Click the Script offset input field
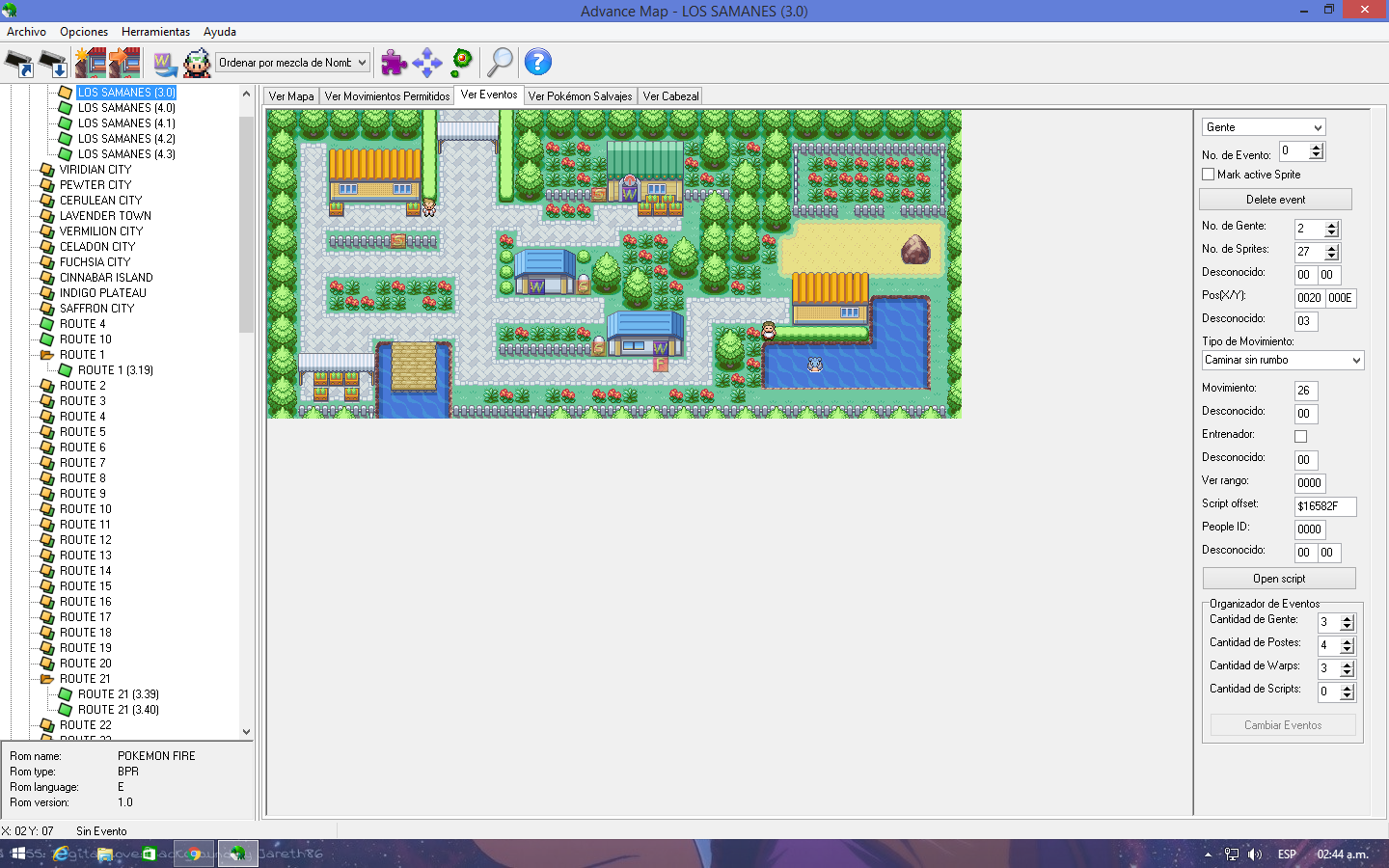The width and height of the screenshot is (1389, 868). point(1324,506)
